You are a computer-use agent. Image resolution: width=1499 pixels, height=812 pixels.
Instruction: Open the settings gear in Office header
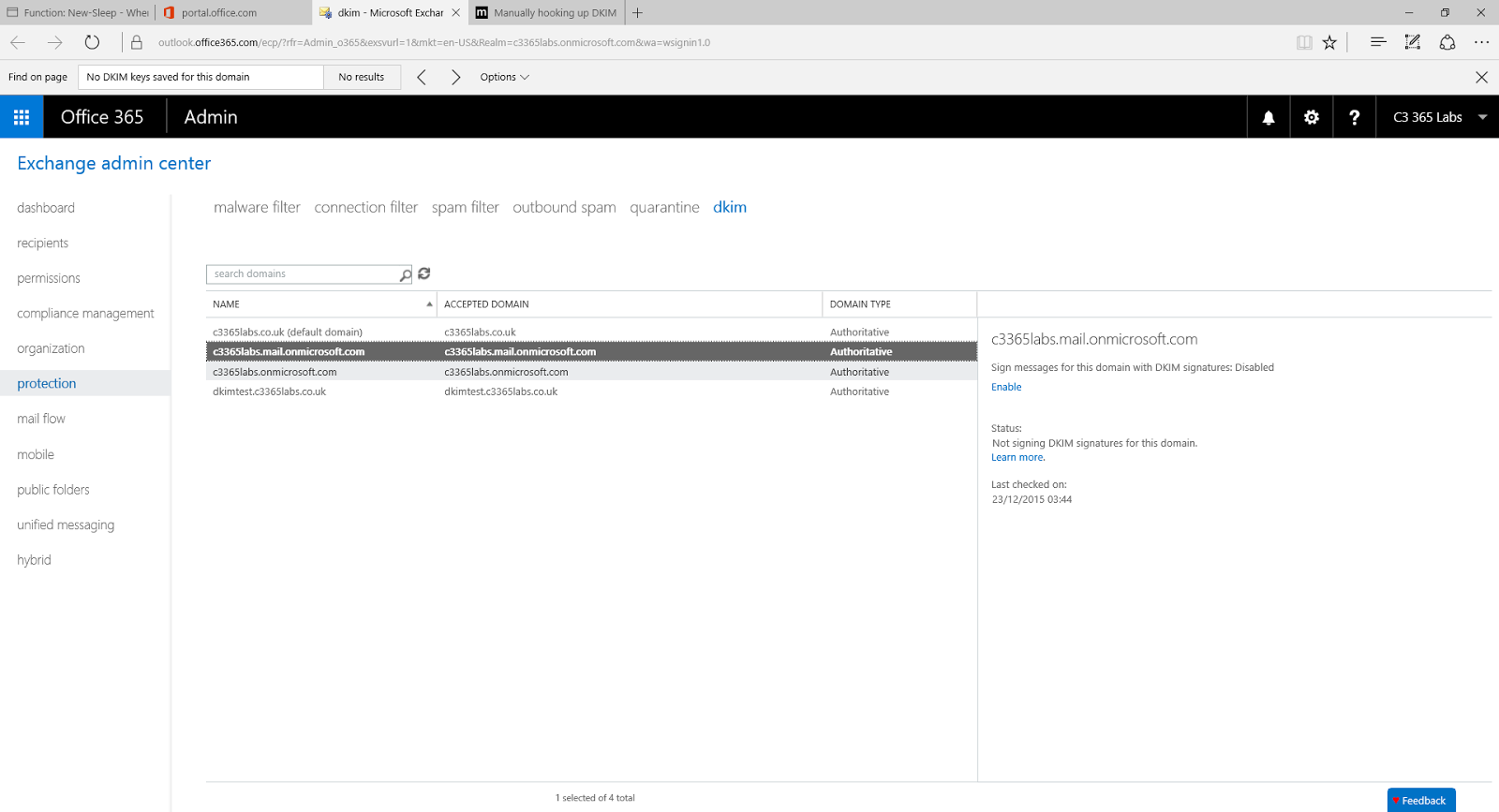1312,117
